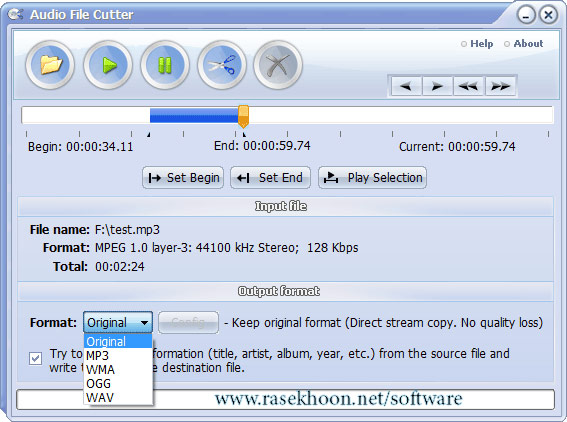
Task: Click the end marker triangle under timeline
Action: [x=244, y=135]
